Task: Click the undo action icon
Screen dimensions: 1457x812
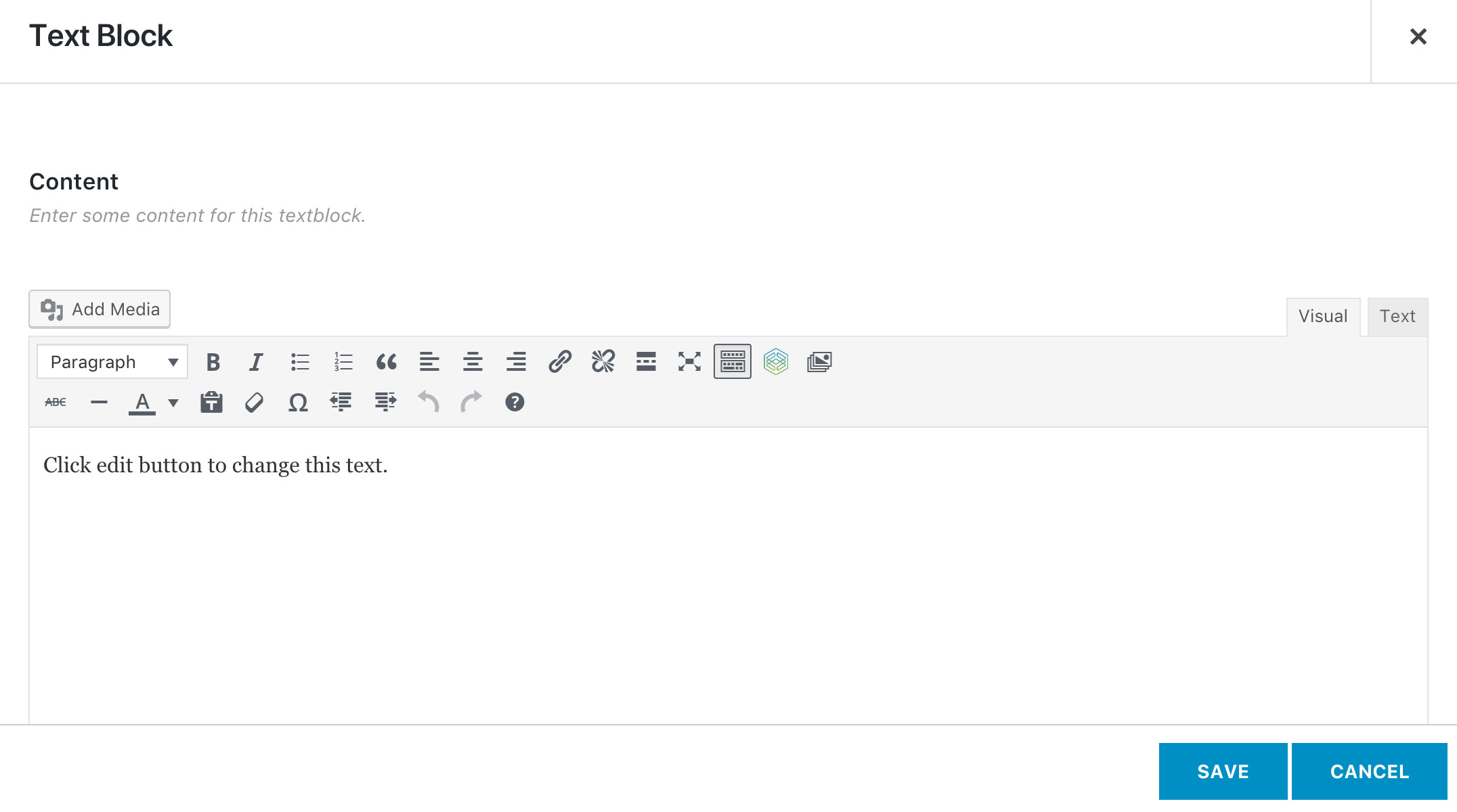Action: tap(427, 401)
